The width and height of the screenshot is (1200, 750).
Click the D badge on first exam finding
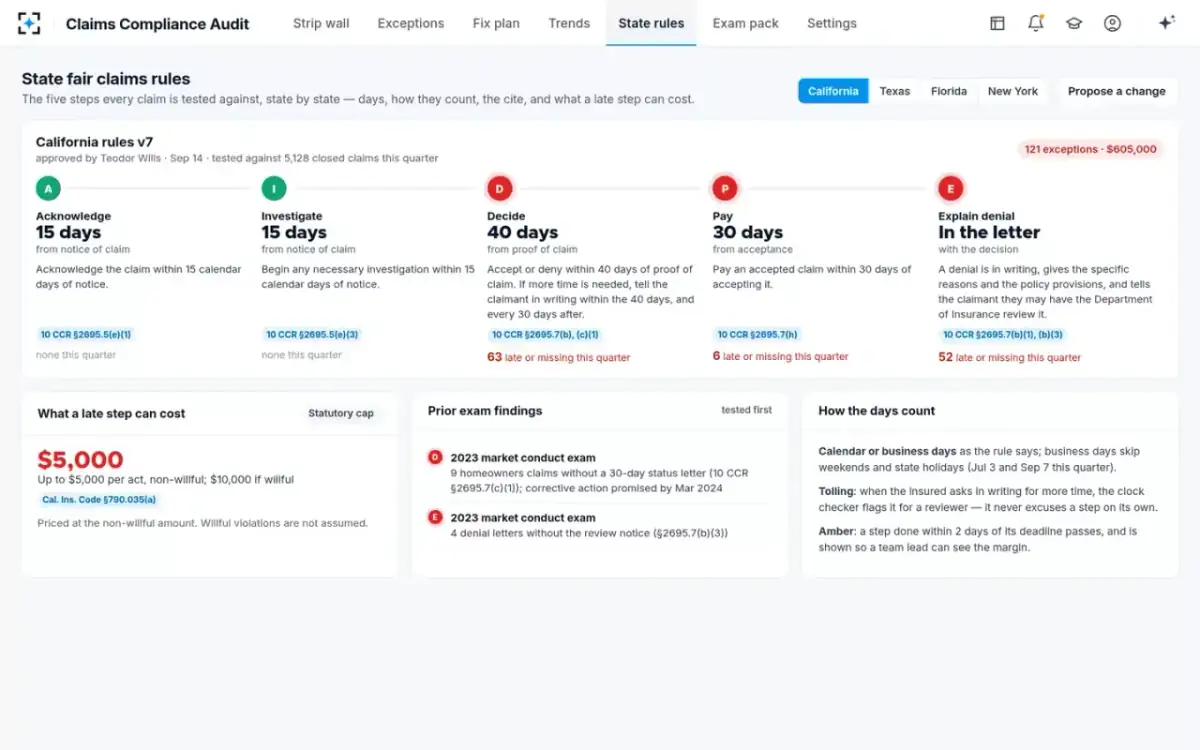(435, 457)
